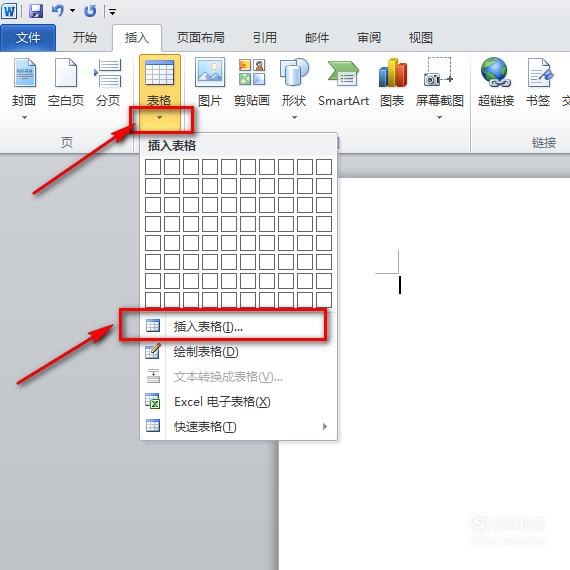
Task: Expand the 形状 dropdown arrow
Action: pos(294,117)
